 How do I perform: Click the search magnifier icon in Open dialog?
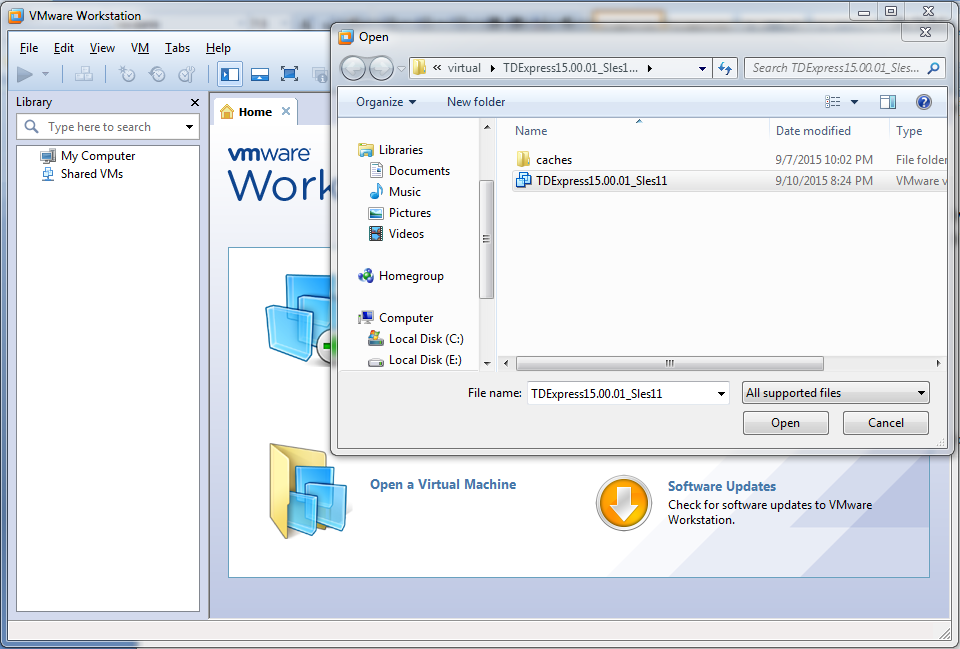coord(934,68)
